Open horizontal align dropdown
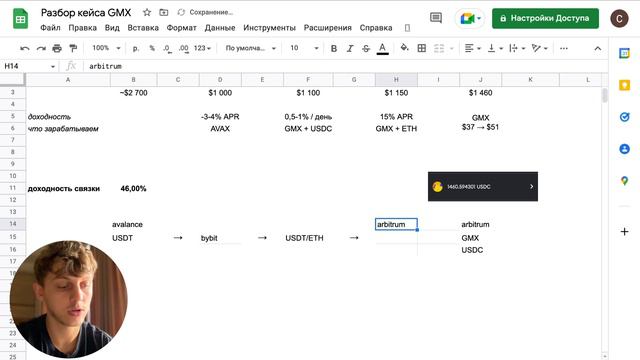Screen dimensions: 640x360 point(473,49)
